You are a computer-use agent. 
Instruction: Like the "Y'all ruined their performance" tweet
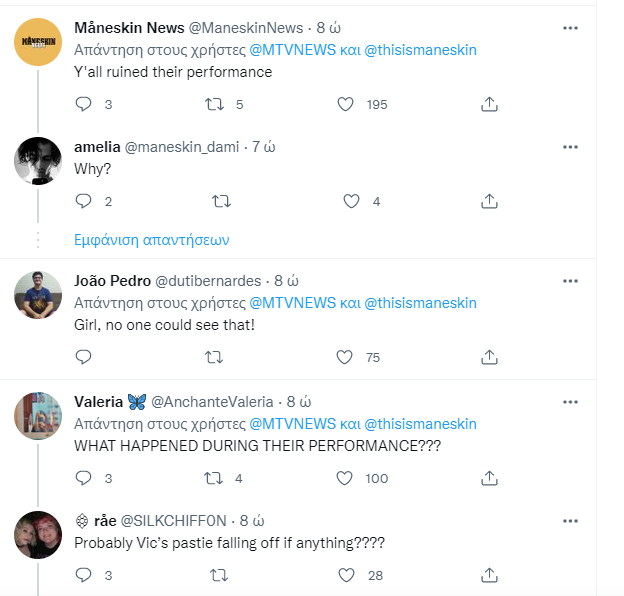pos(345,104)
